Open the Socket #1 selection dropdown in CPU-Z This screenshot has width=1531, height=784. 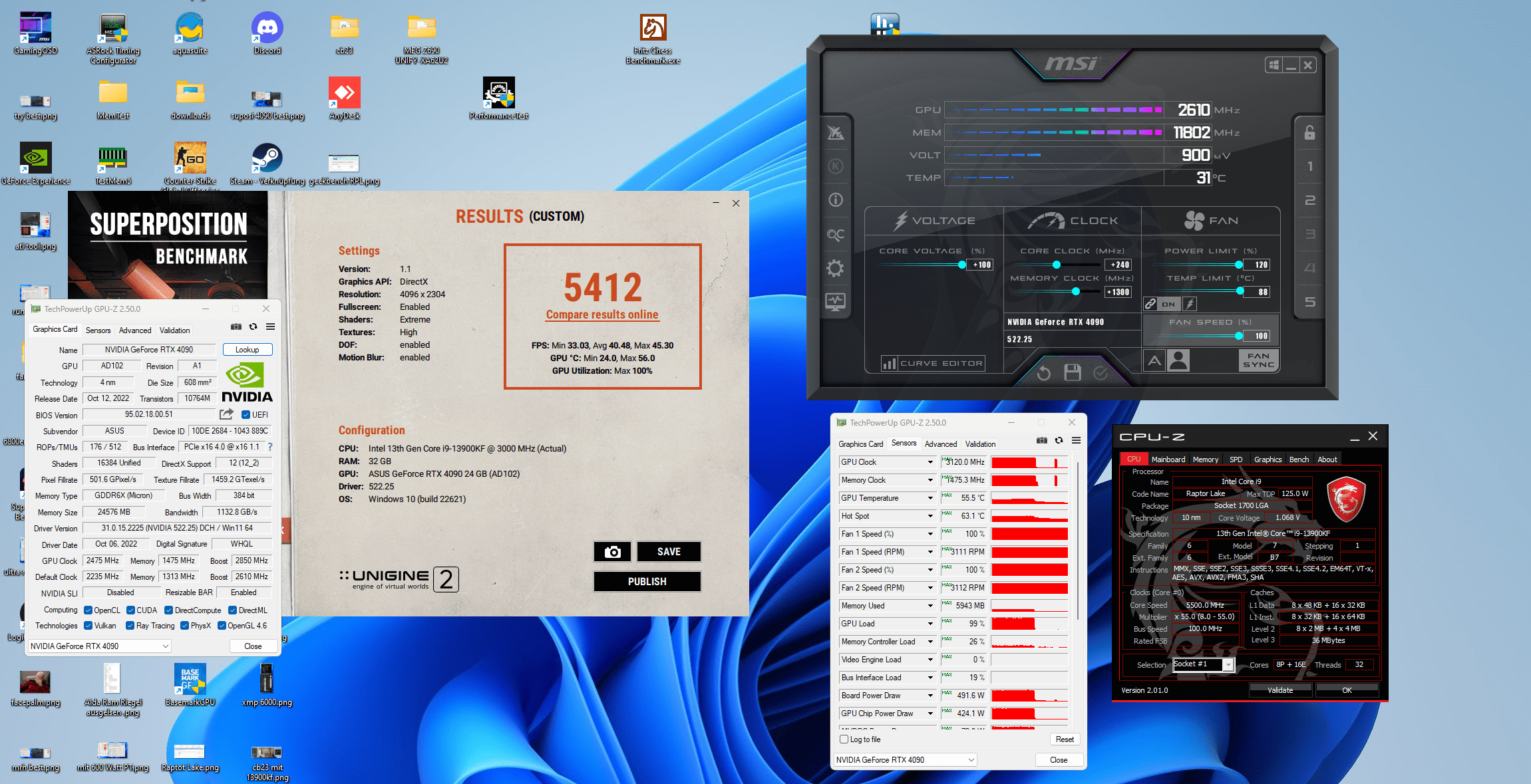coord(1228,665)
